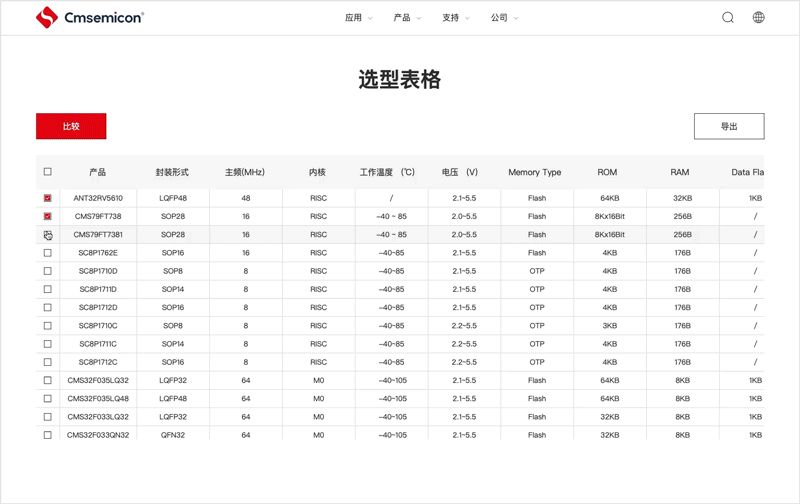Click the 工作温度 (℃) column header
Viewport: 800px width, 504px height.
click(387, 172)
